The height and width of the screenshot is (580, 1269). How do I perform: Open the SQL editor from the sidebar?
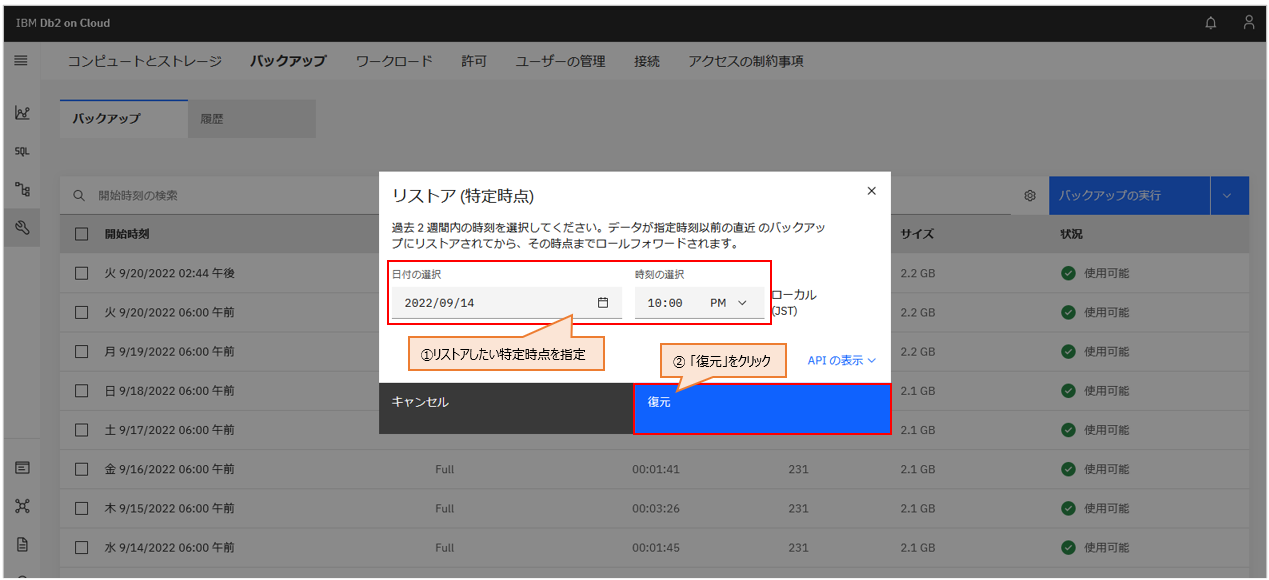pos(22,151)
